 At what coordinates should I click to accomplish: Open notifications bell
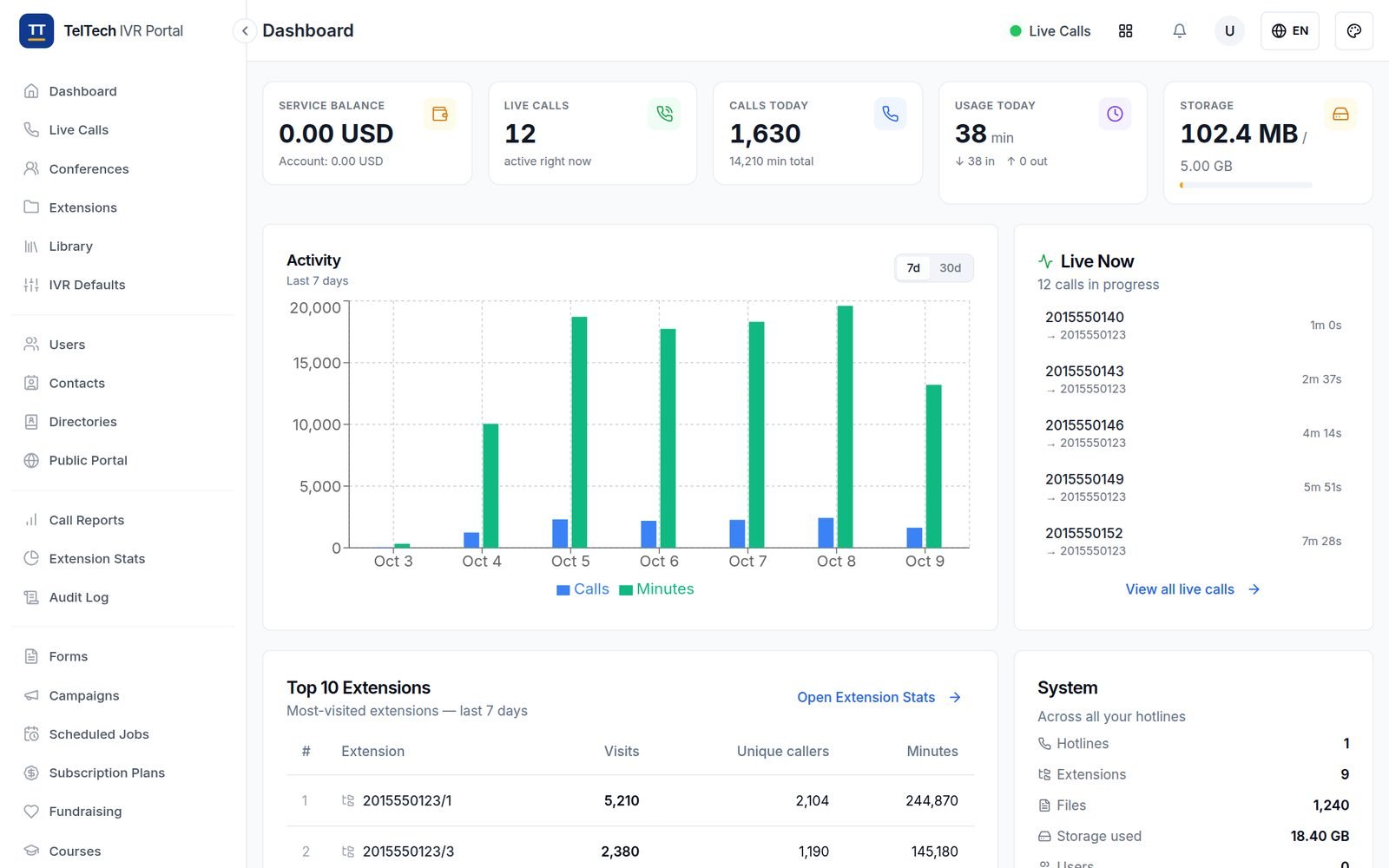tap(1179, 31)
